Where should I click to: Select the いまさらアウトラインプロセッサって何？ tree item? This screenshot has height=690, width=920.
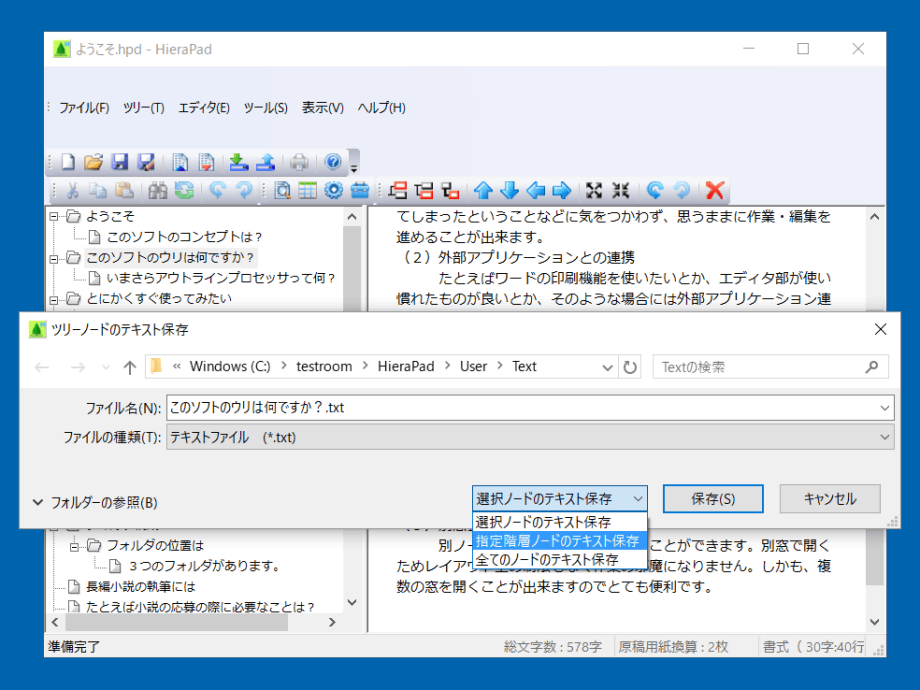point(221,278)
